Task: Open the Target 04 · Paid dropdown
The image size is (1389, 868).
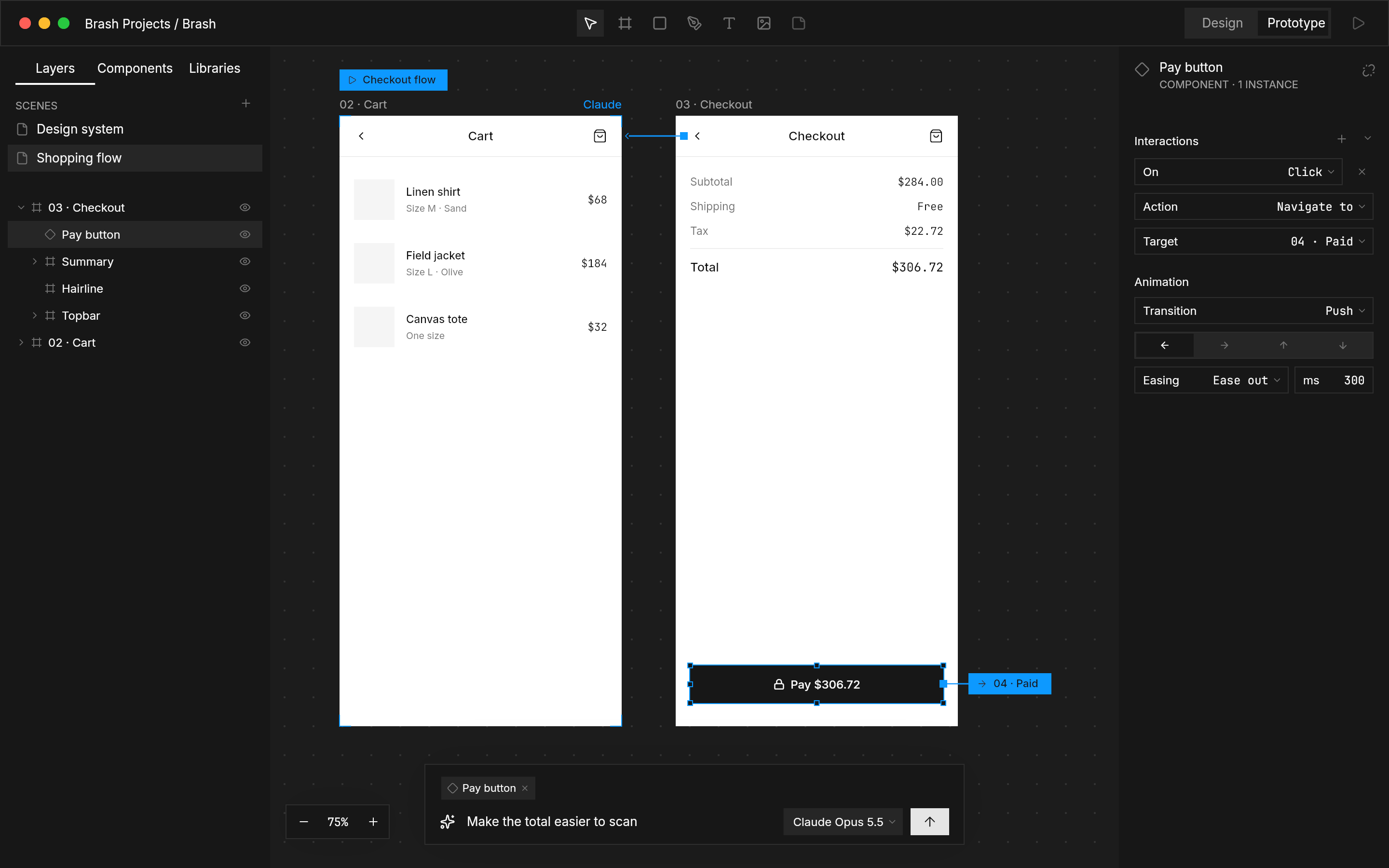Action: [1253, 241]
